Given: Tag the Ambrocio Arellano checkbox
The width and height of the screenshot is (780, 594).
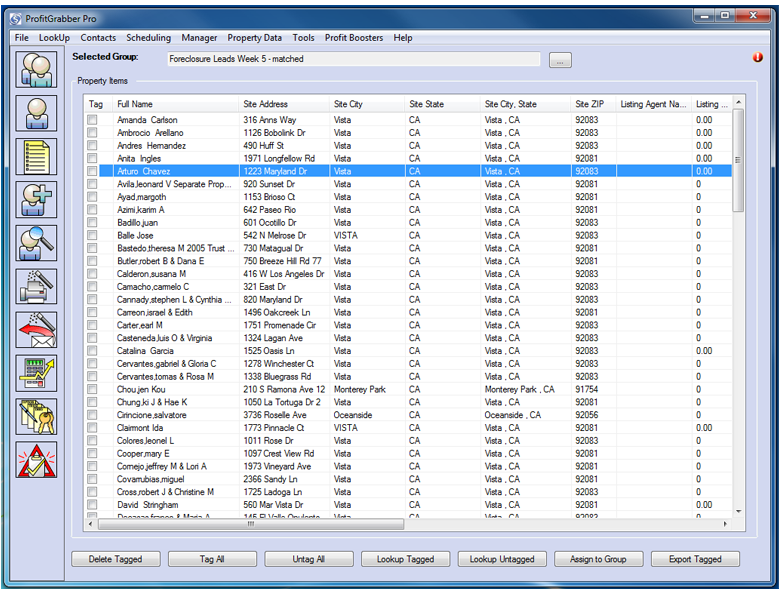Looking at the screenshot, I should click(x=92, y=133).
